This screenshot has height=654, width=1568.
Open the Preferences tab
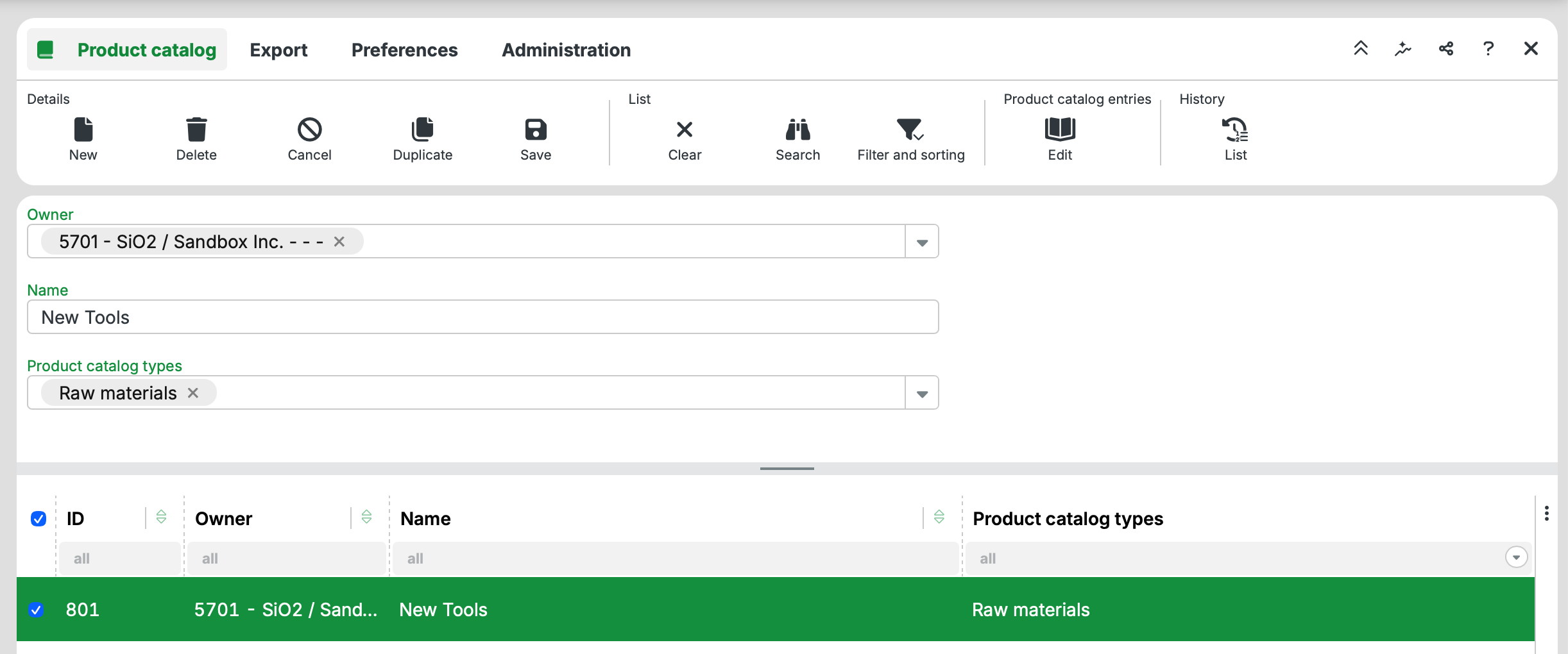404,50
